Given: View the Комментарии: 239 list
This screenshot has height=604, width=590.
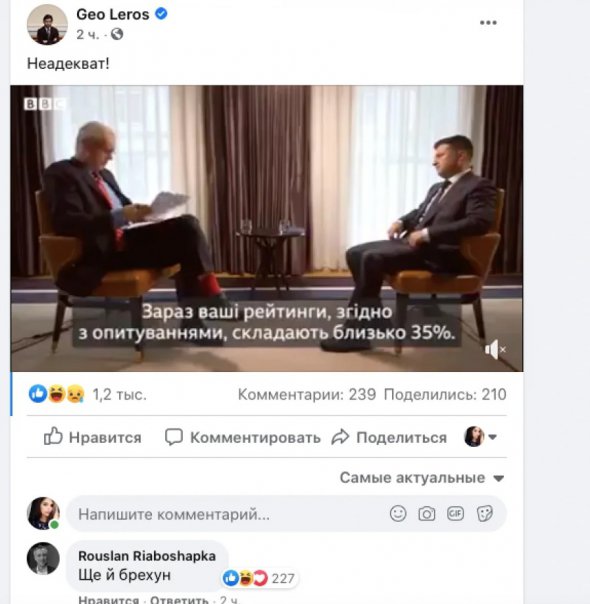Looking at the screenshot, I should [307, 394].
